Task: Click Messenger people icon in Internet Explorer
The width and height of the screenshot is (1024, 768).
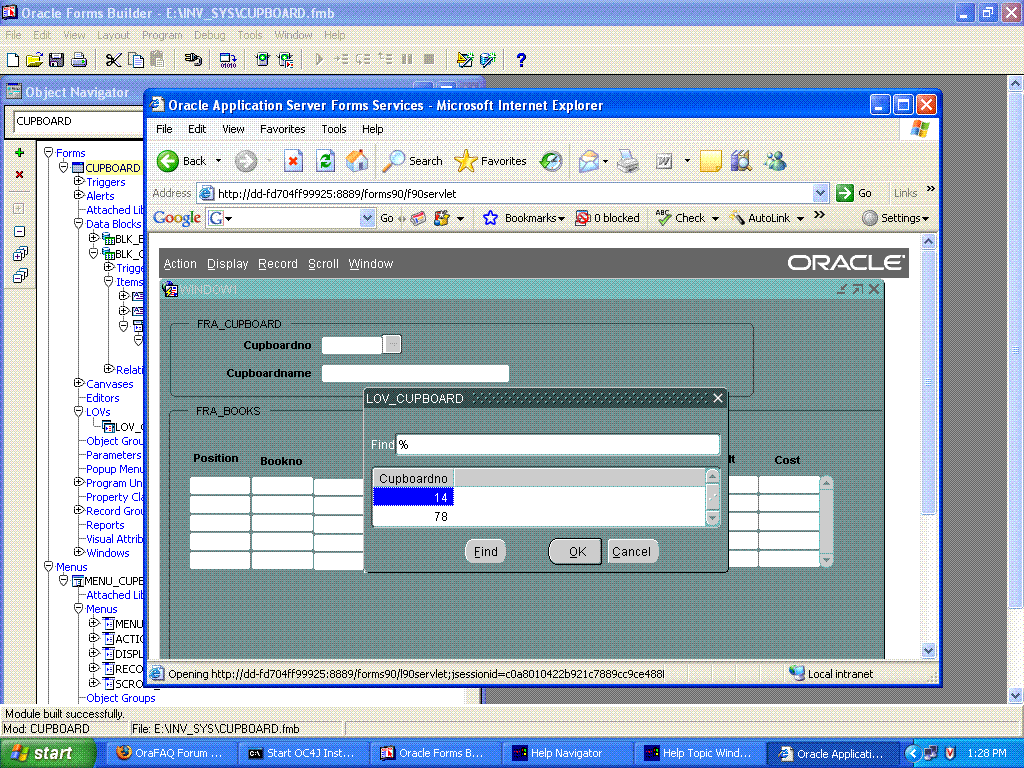Action: point(775,161)
